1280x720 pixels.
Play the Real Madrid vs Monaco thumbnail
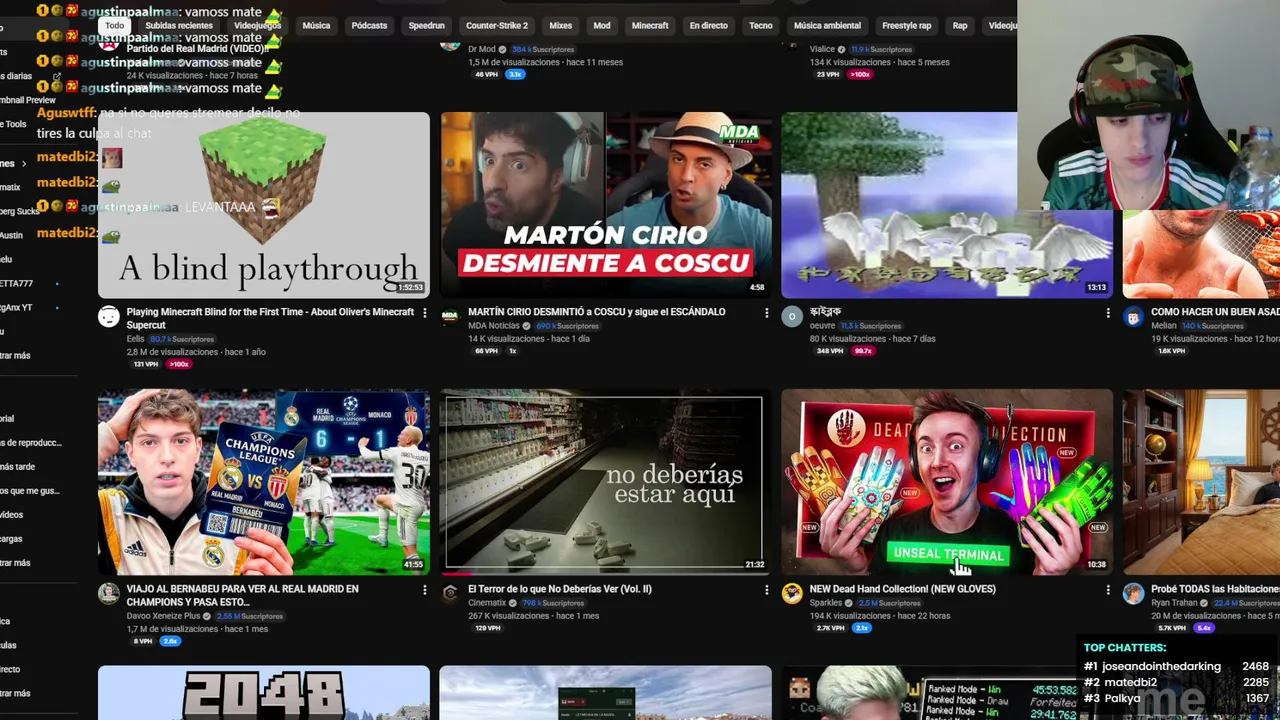click(x=264, y=482)
